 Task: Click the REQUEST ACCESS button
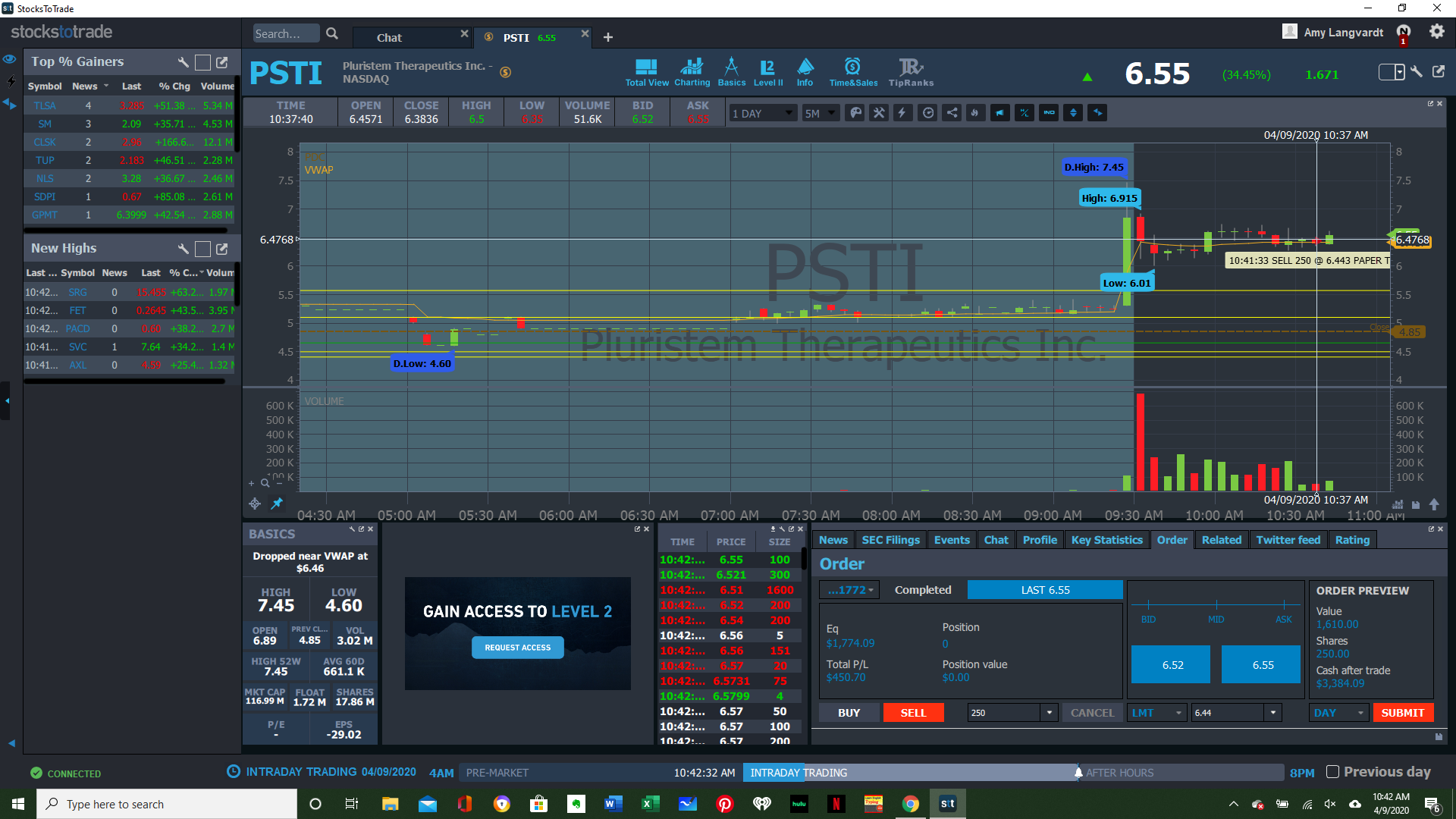click(x=518, y=648)
